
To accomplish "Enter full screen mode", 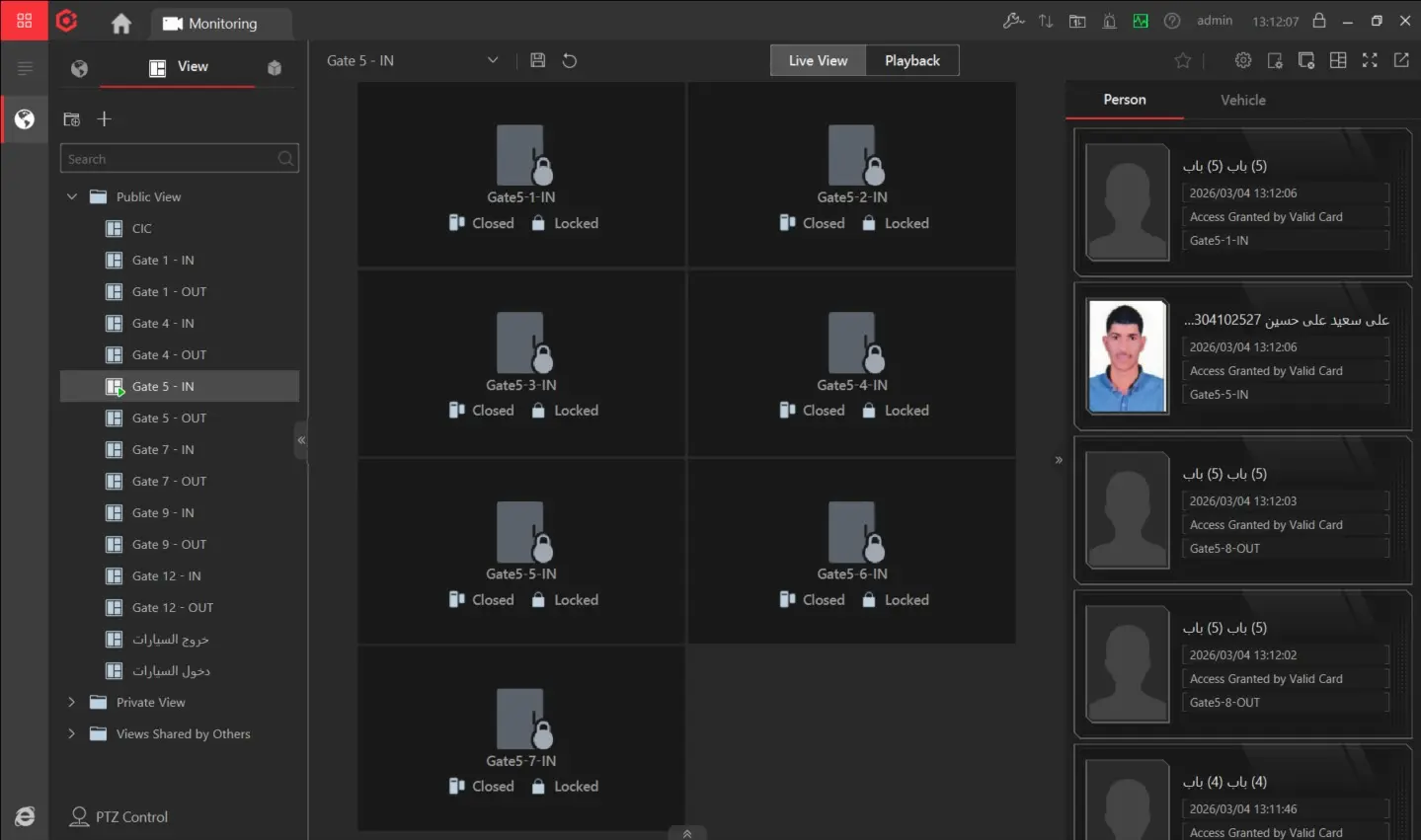I will coord(1370,60).
